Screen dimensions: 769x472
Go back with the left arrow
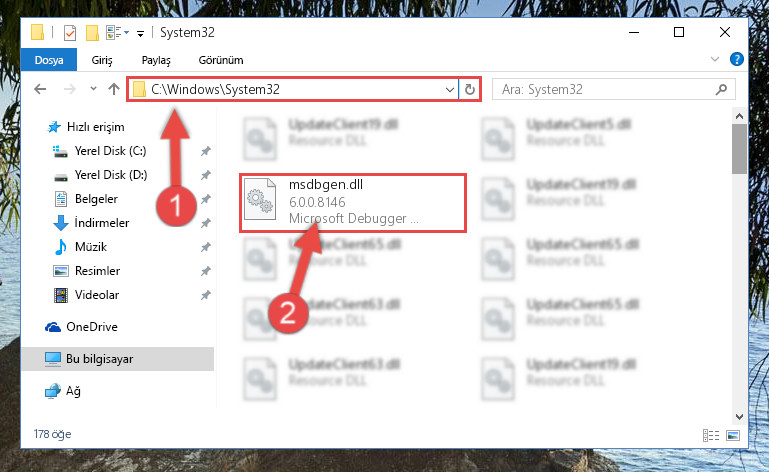tap(40, 89)
